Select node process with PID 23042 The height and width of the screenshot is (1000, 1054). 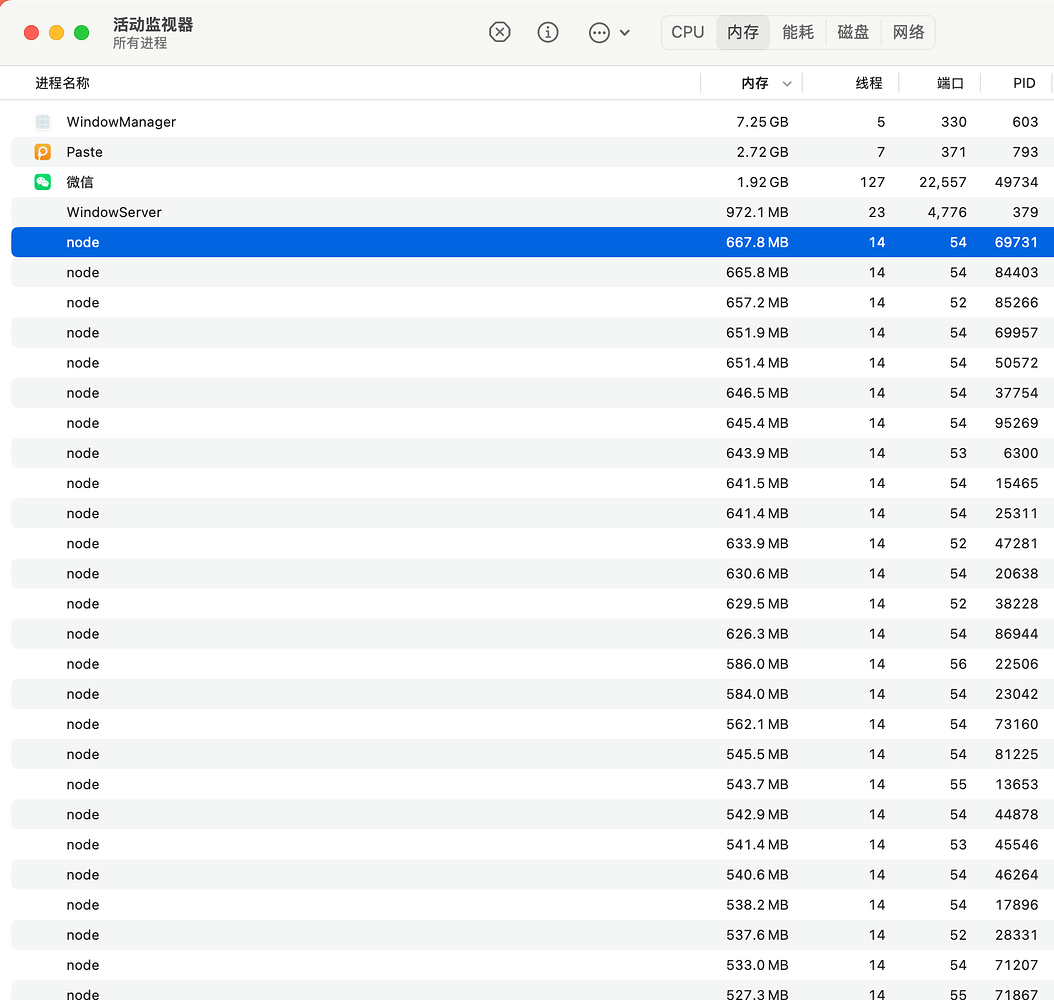(x=532, y=694)
